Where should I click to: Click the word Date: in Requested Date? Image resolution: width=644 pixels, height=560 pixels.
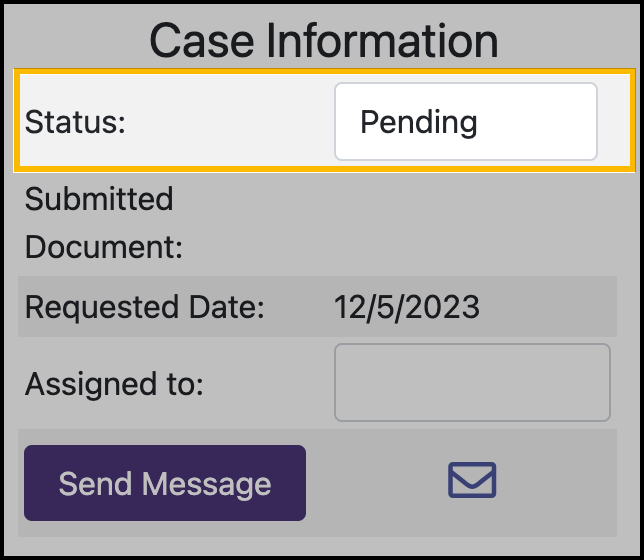tap(231, 307)
